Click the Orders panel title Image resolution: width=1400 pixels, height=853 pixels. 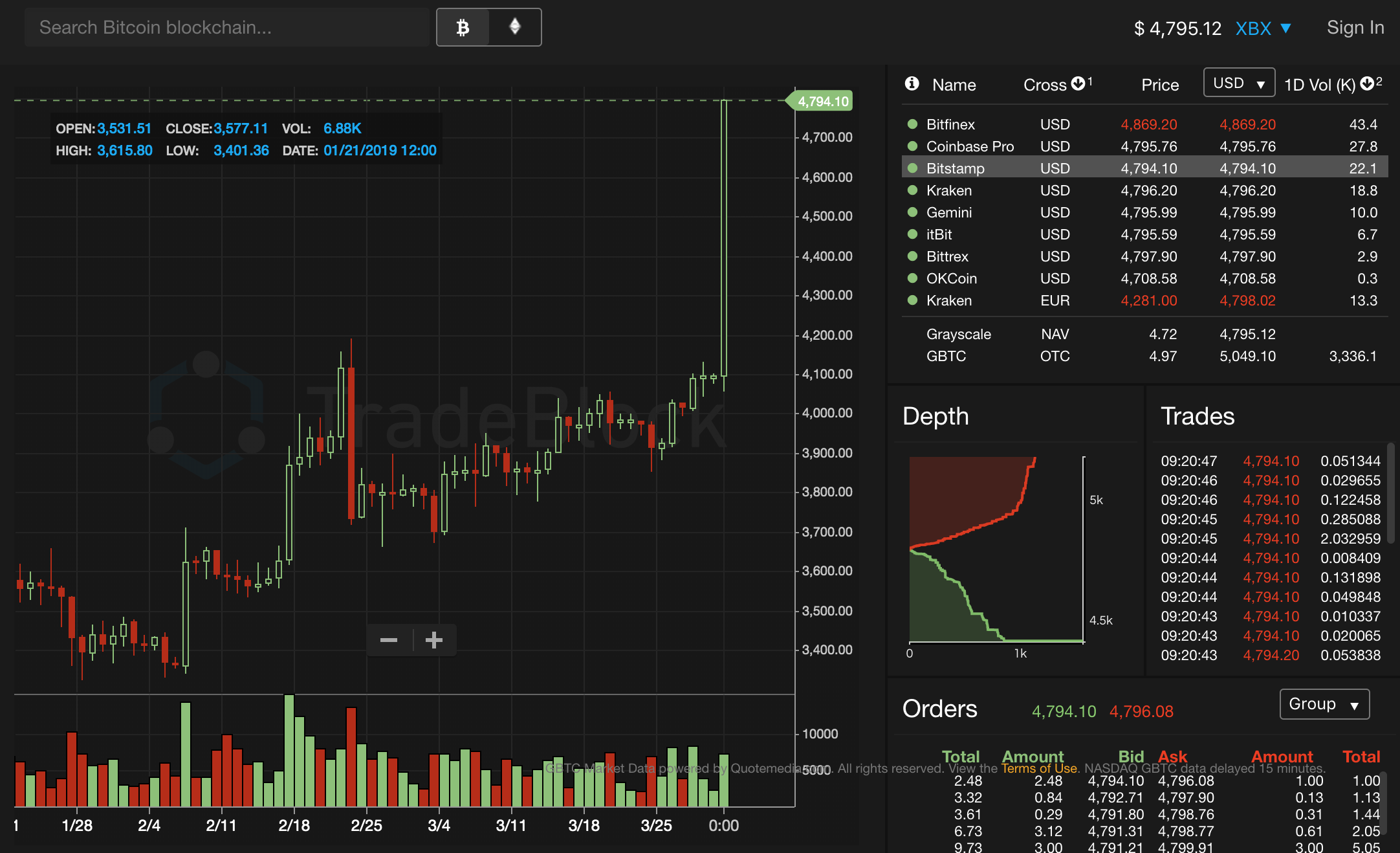pyautogui.click(x=939, y=709)
